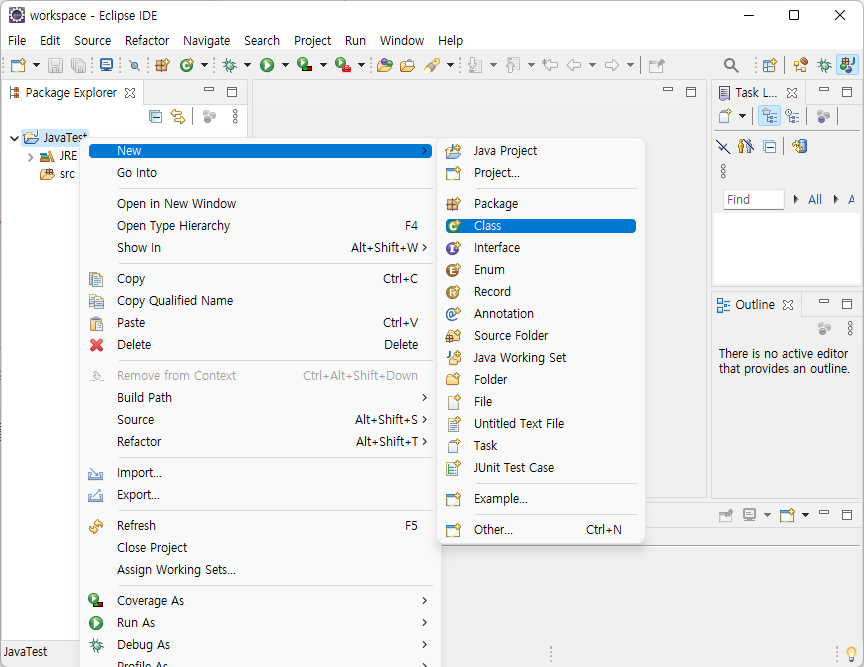Expand the JRE System Library node
This screenshot has height=667, width=864.
click(x=30, y=157)
